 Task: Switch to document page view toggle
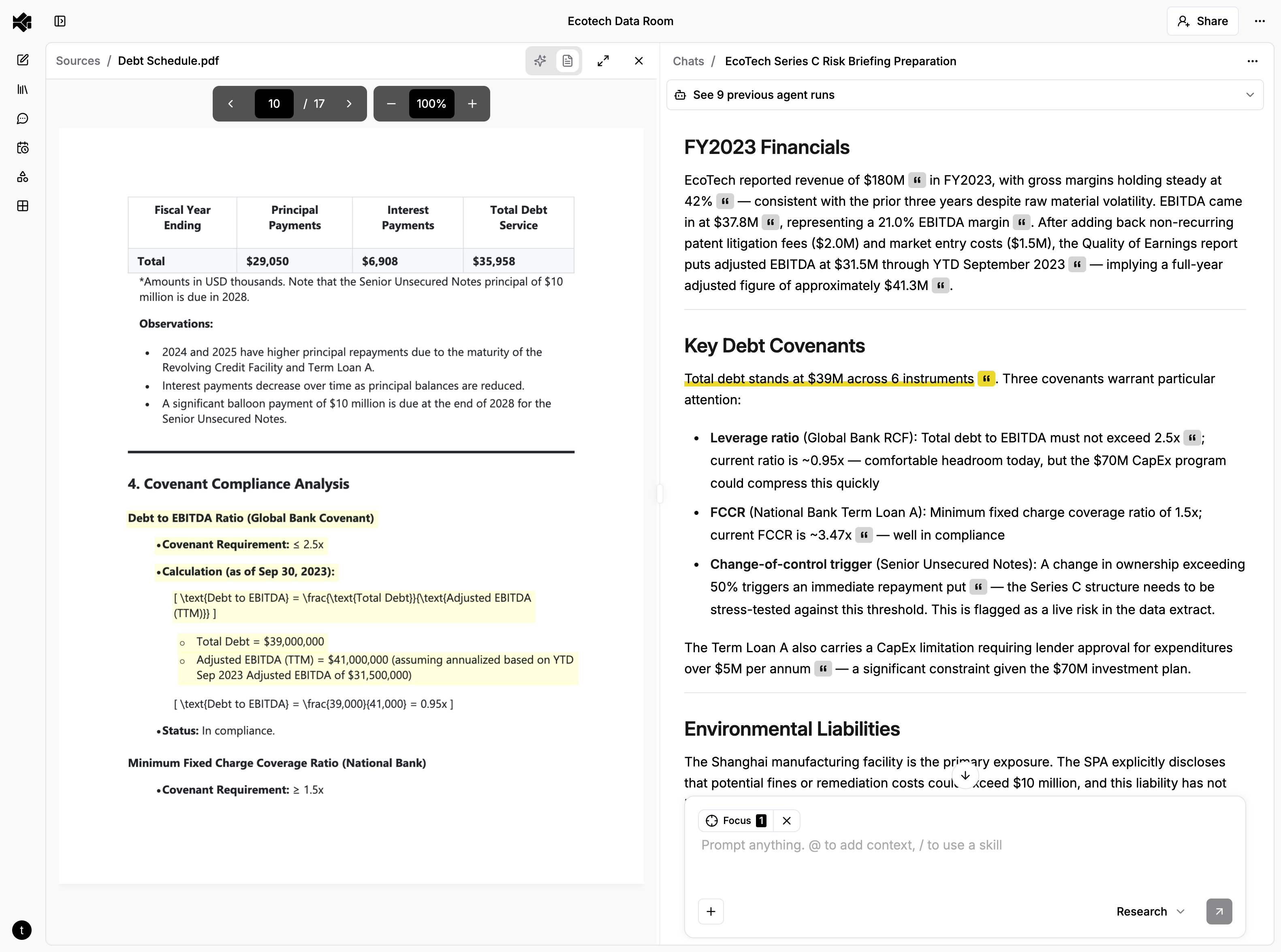coord(568,60)
